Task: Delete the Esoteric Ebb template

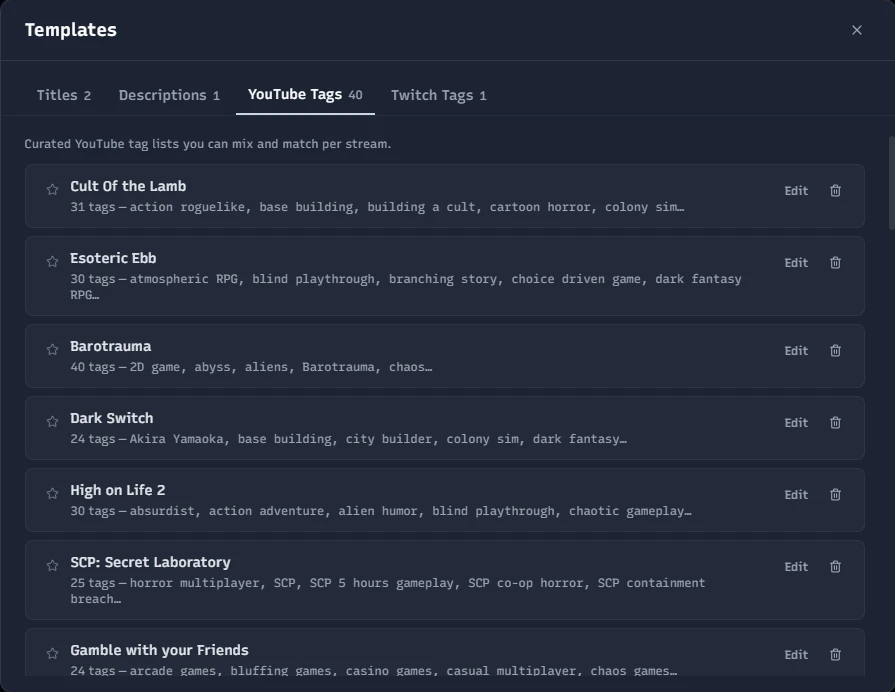Action: point(835,263)
